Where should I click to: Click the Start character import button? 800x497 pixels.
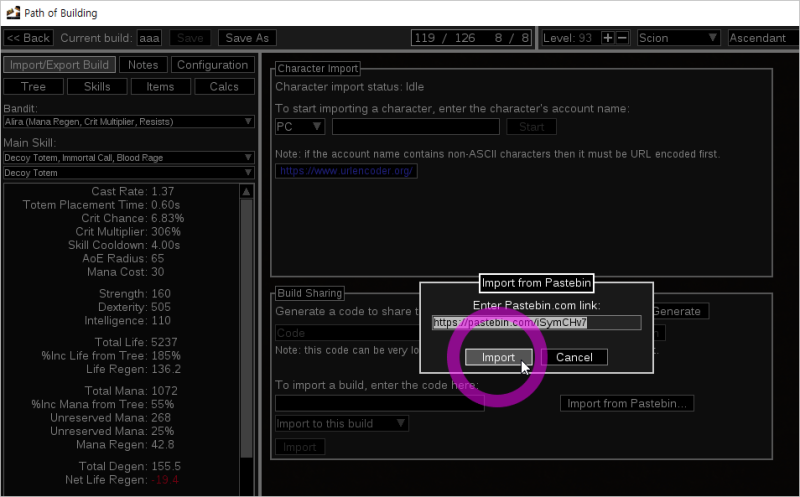point(531,127)
